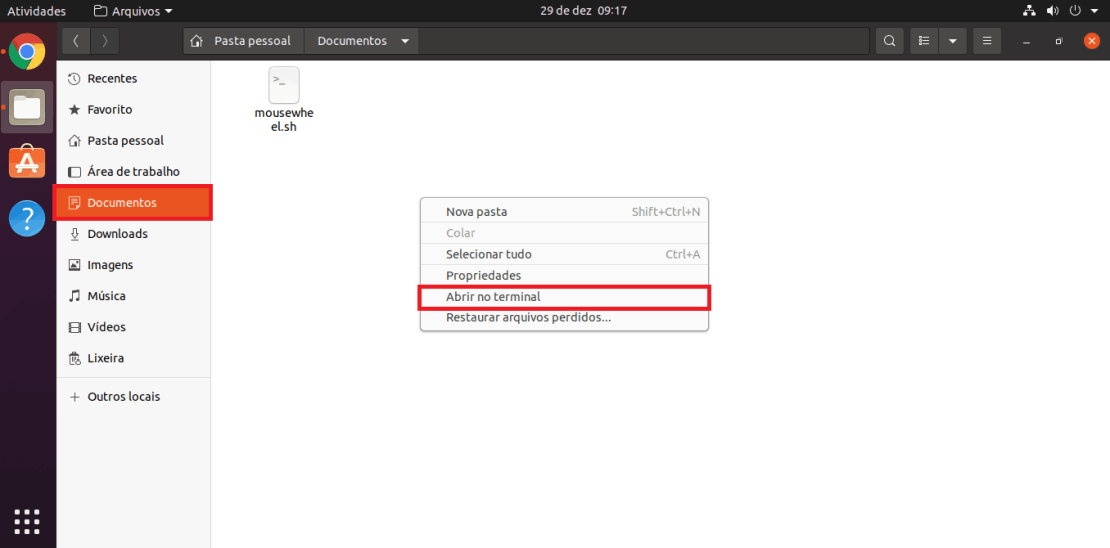1110x548 pixels.
Task: Click the search magnifier icon
Action: pyautogui.click(x=889, y=41)
